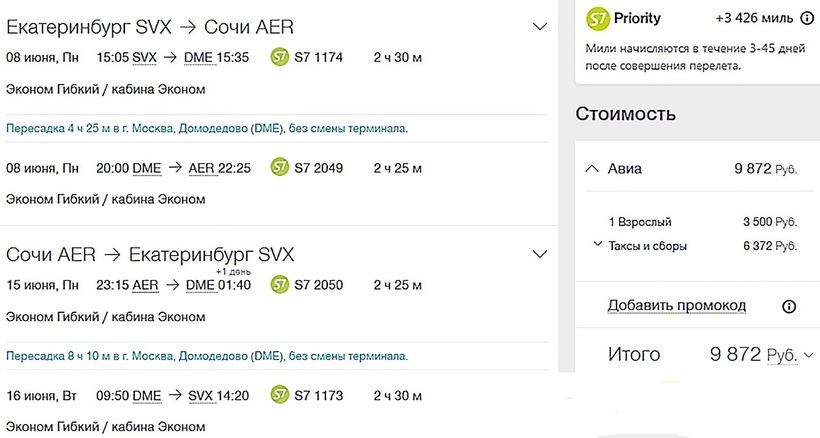Collapse the Екатеринбург SVX → Сочи AER segment

point(540,26)
